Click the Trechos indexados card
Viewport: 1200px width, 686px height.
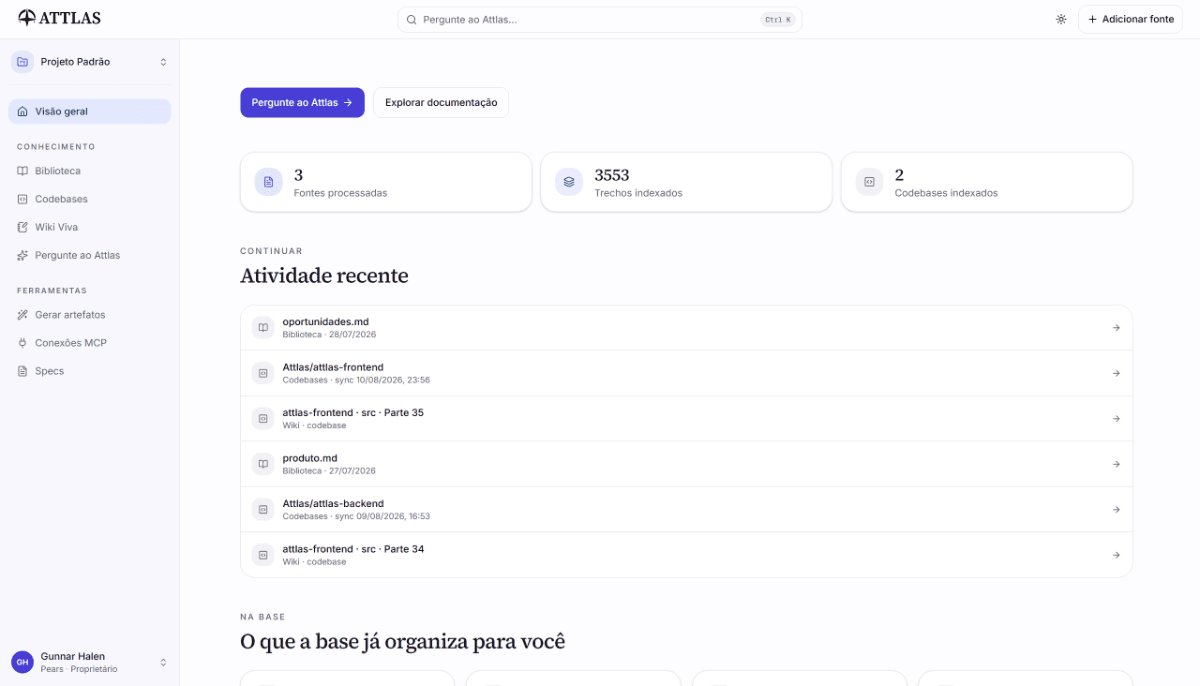point(686,182)
